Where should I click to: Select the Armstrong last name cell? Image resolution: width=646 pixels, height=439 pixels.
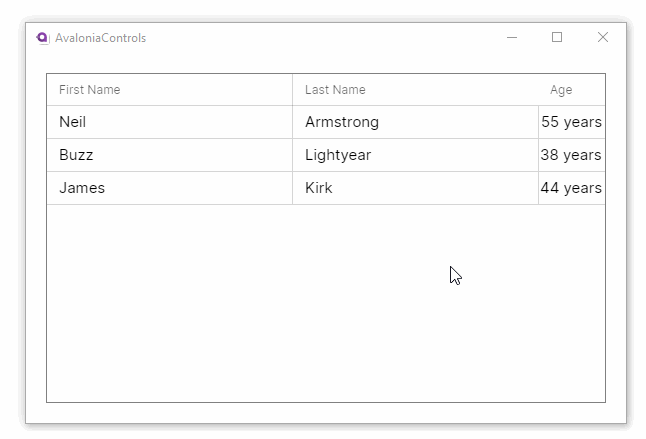tap(342, 122)
